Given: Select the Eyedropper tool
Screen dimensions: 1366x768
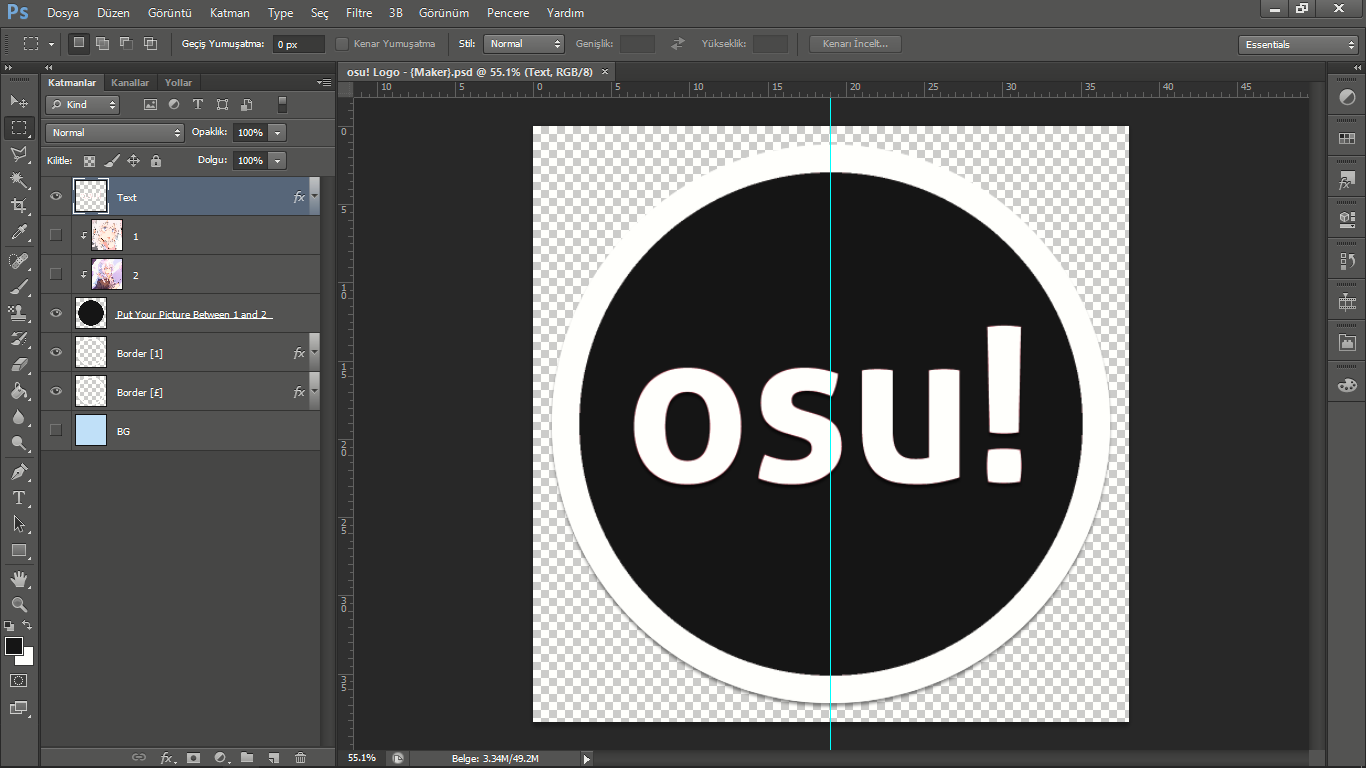Looking at the screenshot, I should (19, 232).
